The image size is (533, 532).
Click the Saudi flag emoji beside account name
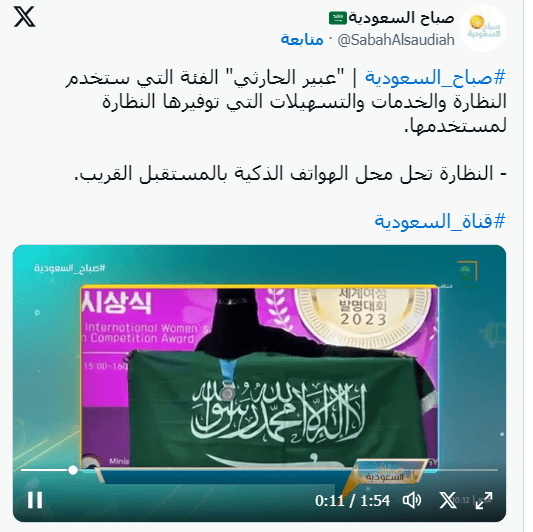[x=338, y=18]
